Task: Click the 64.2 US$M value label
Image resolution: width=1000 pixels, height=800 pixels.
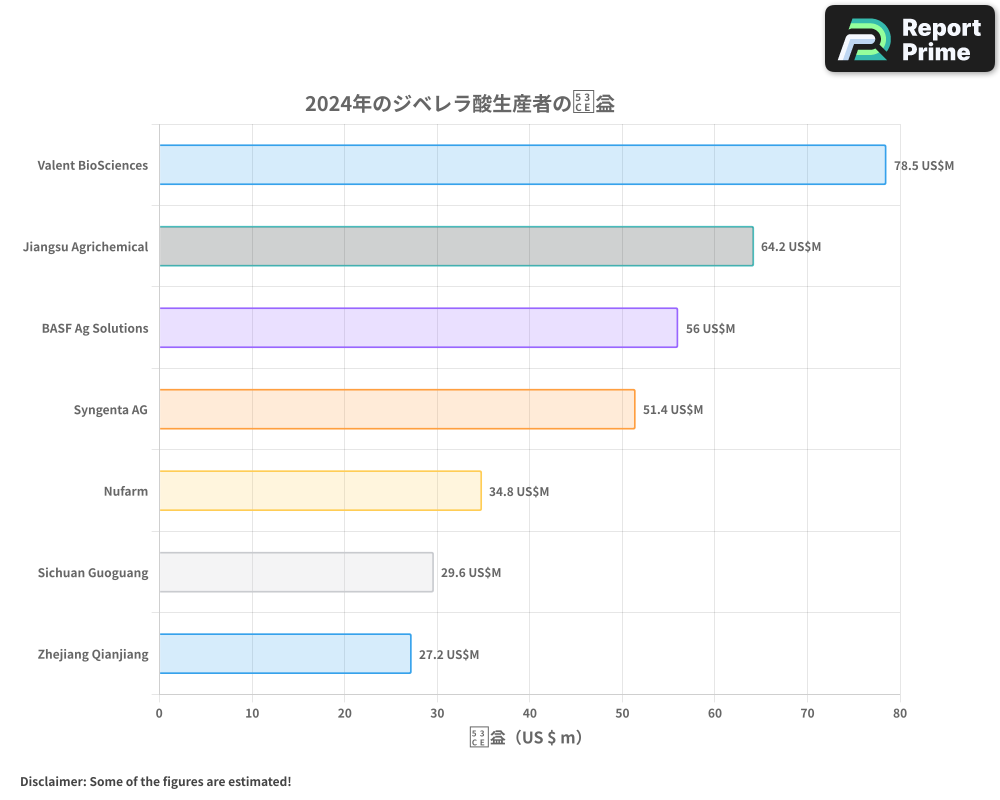Action: 791,246
